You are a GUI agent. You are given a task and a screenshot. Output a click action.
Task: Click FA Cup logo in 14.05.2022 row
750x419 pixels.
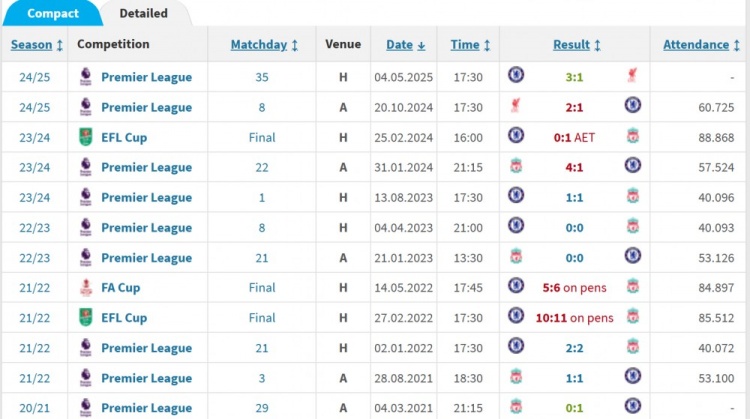(x=85, y=287)
